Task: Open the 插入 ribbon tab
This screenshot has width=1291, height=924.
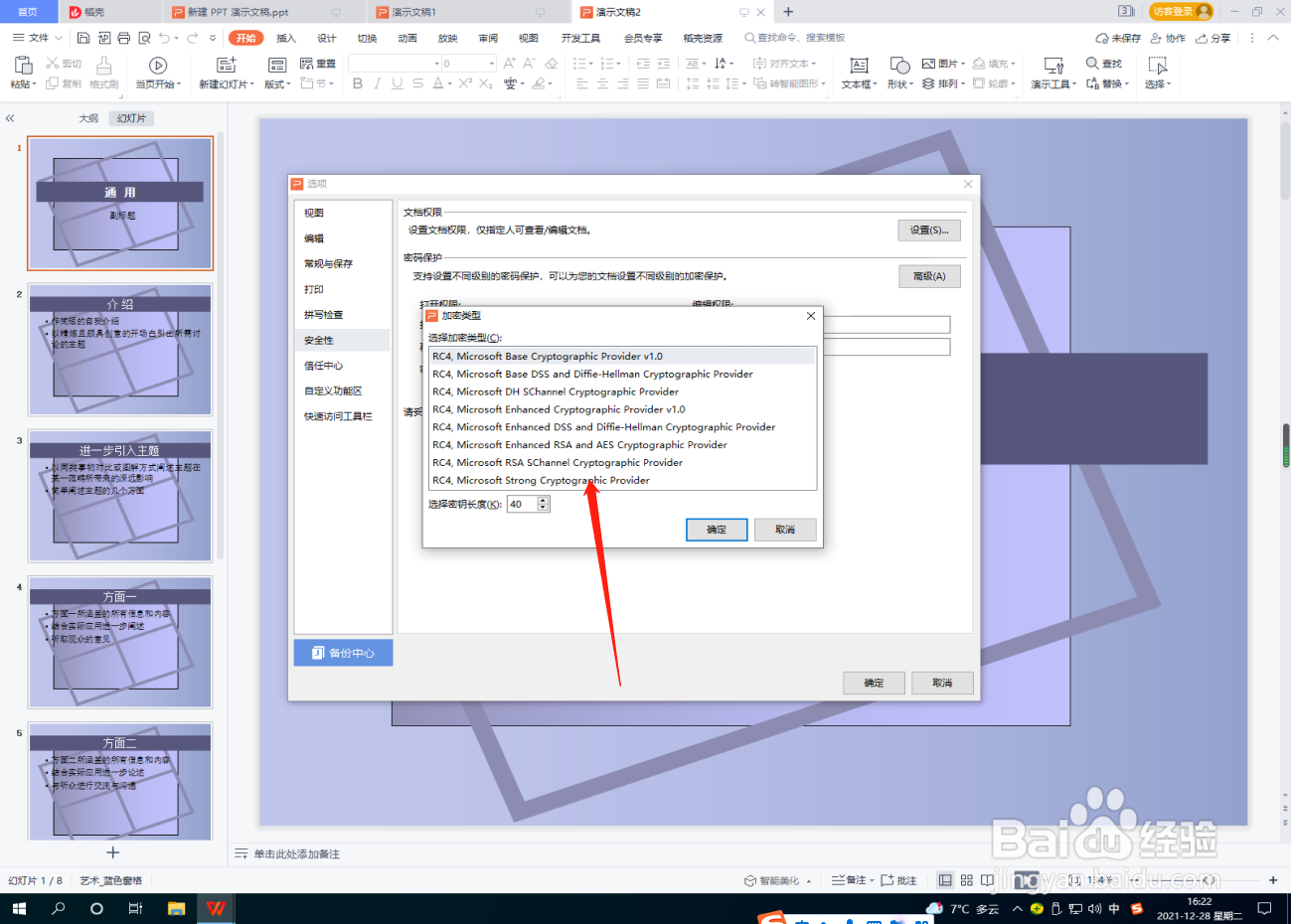Action: 286,38
